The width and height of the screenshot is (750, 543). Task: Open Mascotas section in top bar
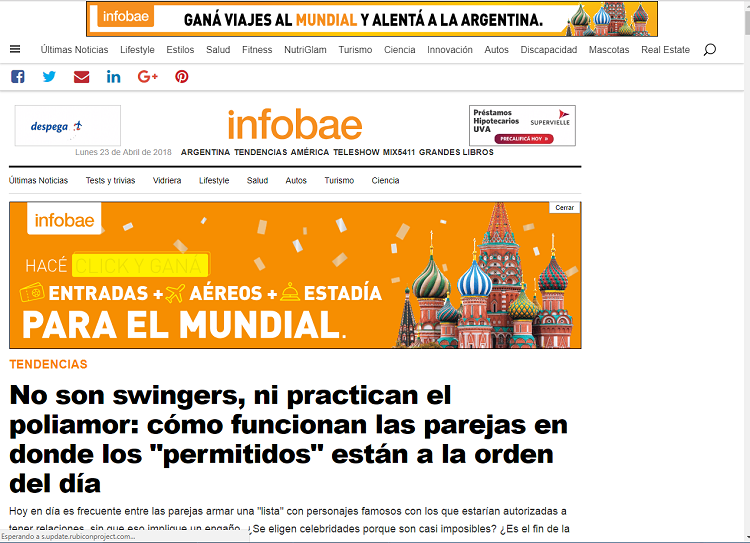pyautogui.click(x=609, y=49)
